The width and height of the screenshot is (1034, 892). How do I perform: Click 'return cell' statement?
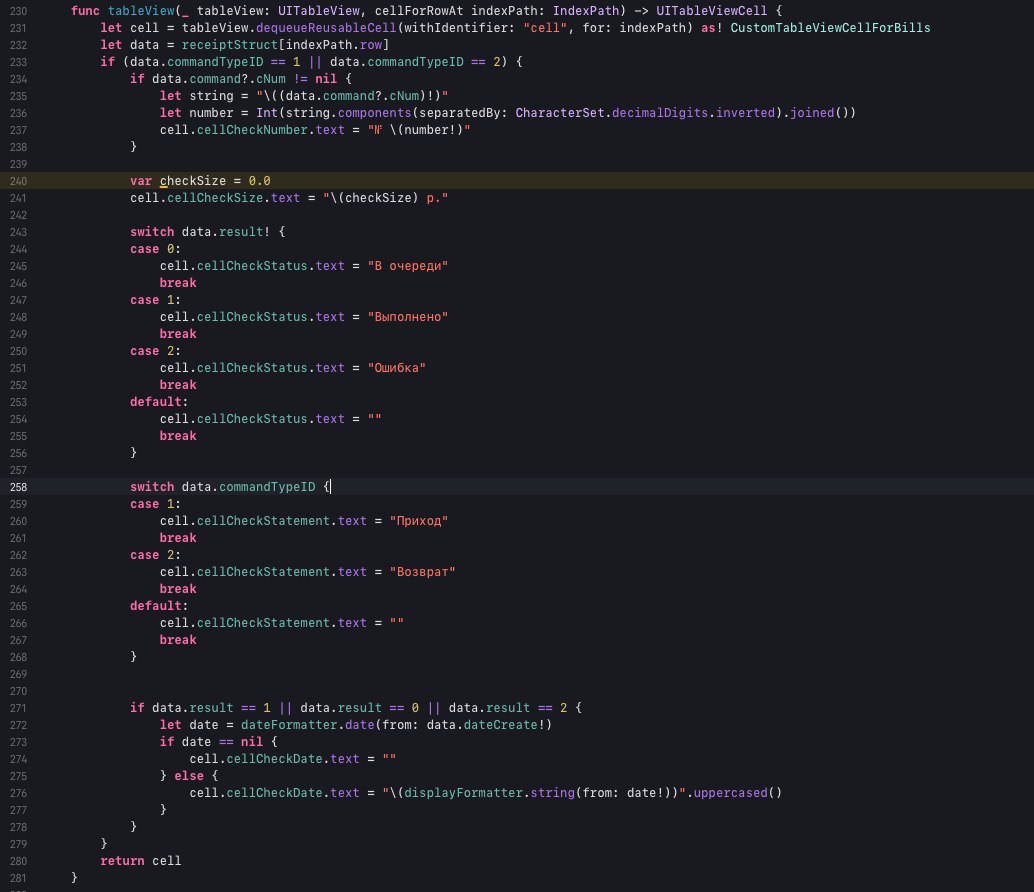(140, 861)
